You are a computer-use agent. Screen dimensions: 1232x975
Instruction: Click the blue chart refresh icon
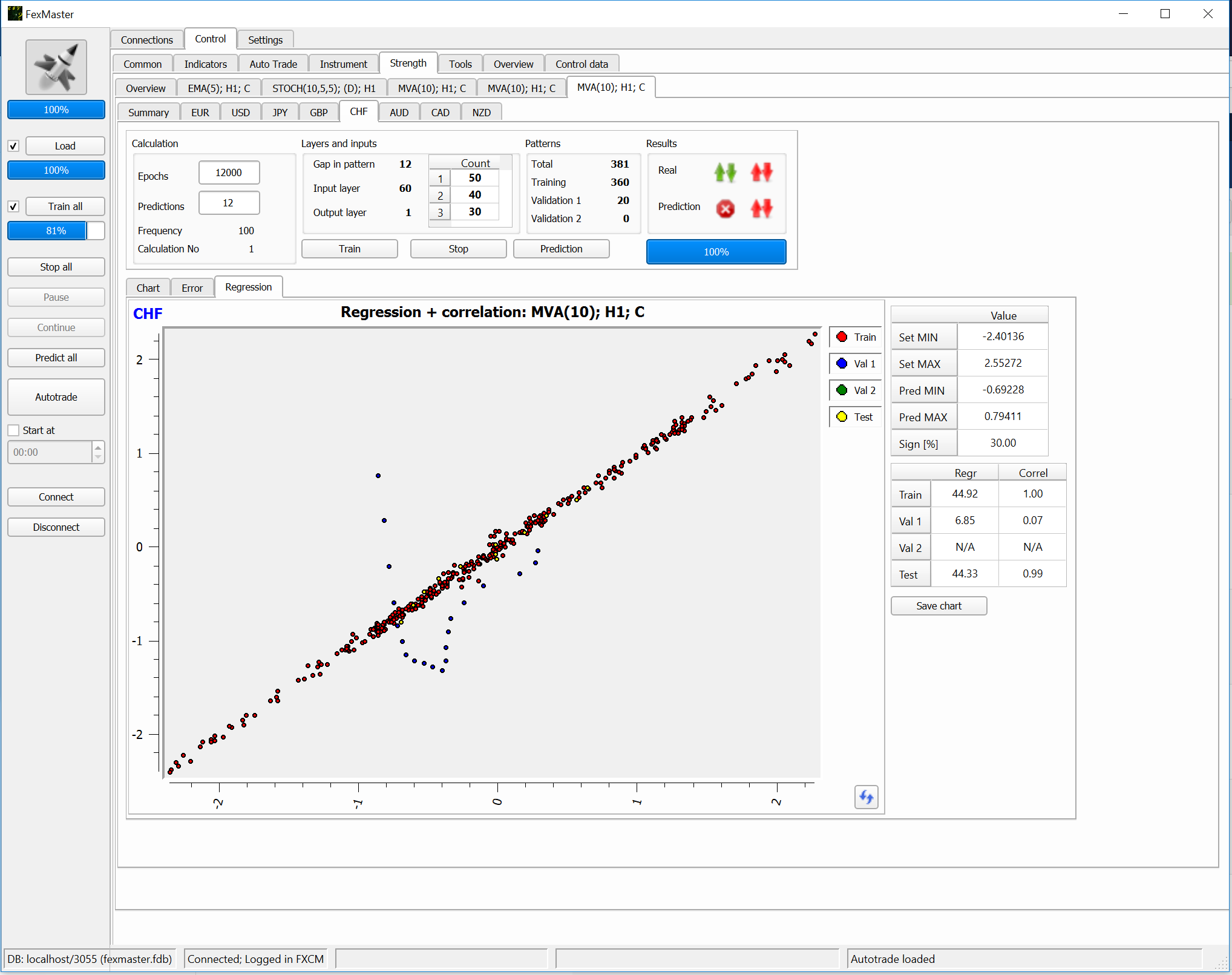pos(866,797)
